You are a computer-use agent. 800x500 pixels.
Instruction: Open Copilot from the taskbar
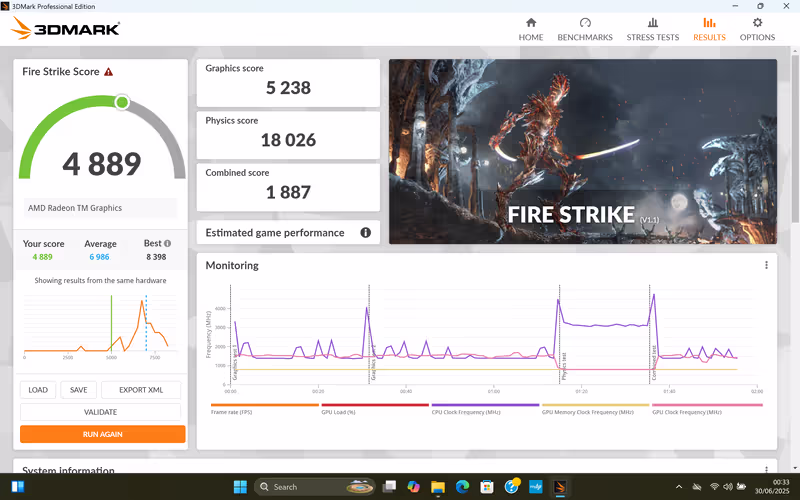pyautogui.click(x=413, y=487)
